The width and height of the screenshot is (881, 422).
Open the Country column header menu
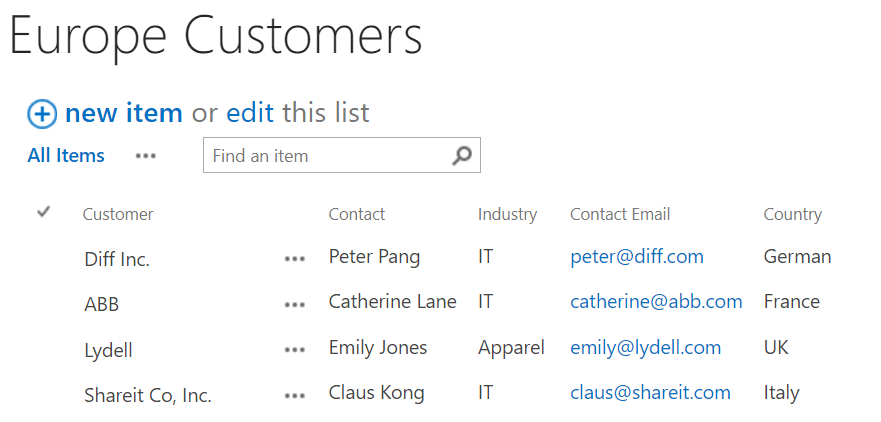click(792, 214)
